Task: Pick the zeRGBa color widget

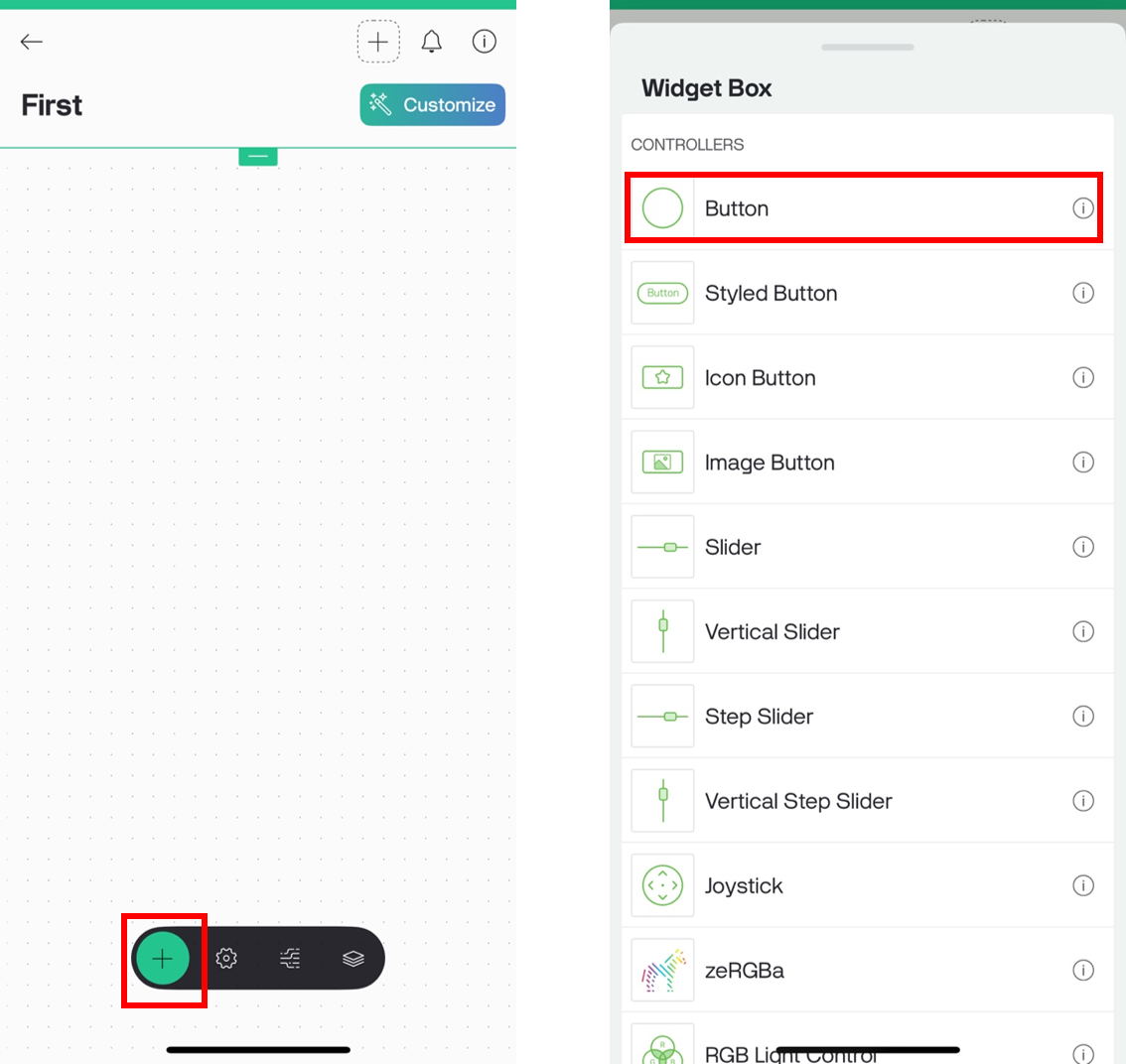Action: tap(868, 971)
